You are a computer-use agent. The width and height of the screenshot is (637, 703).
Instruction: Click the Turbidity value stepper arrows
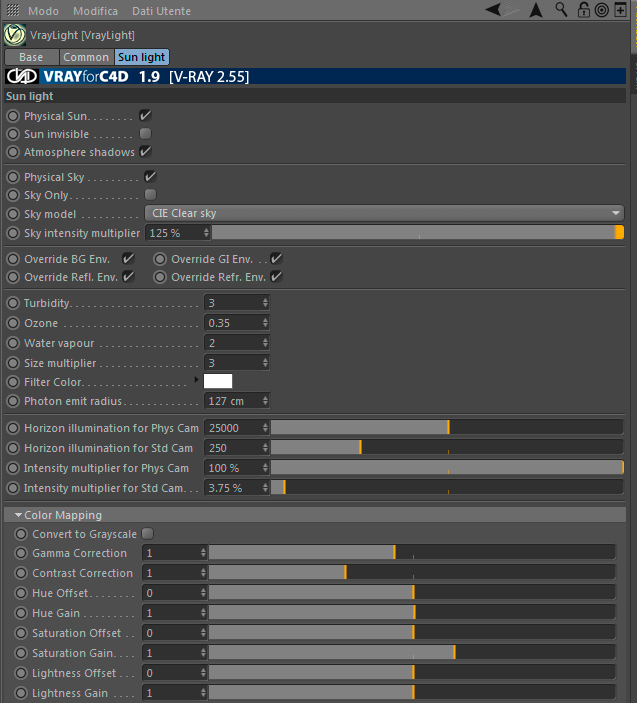[x=265, y=303]
